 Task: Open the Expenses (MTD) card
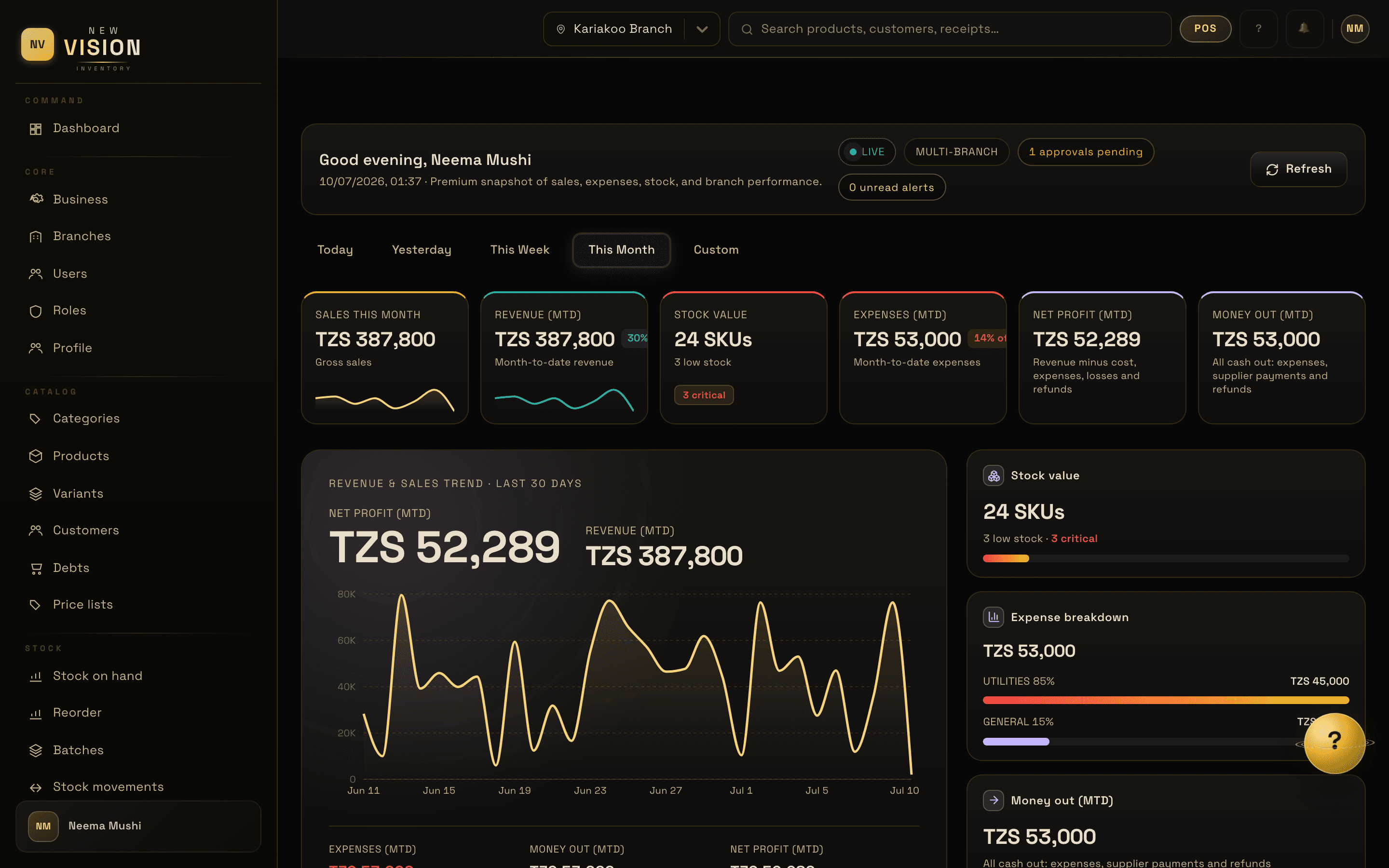point(923,358)
